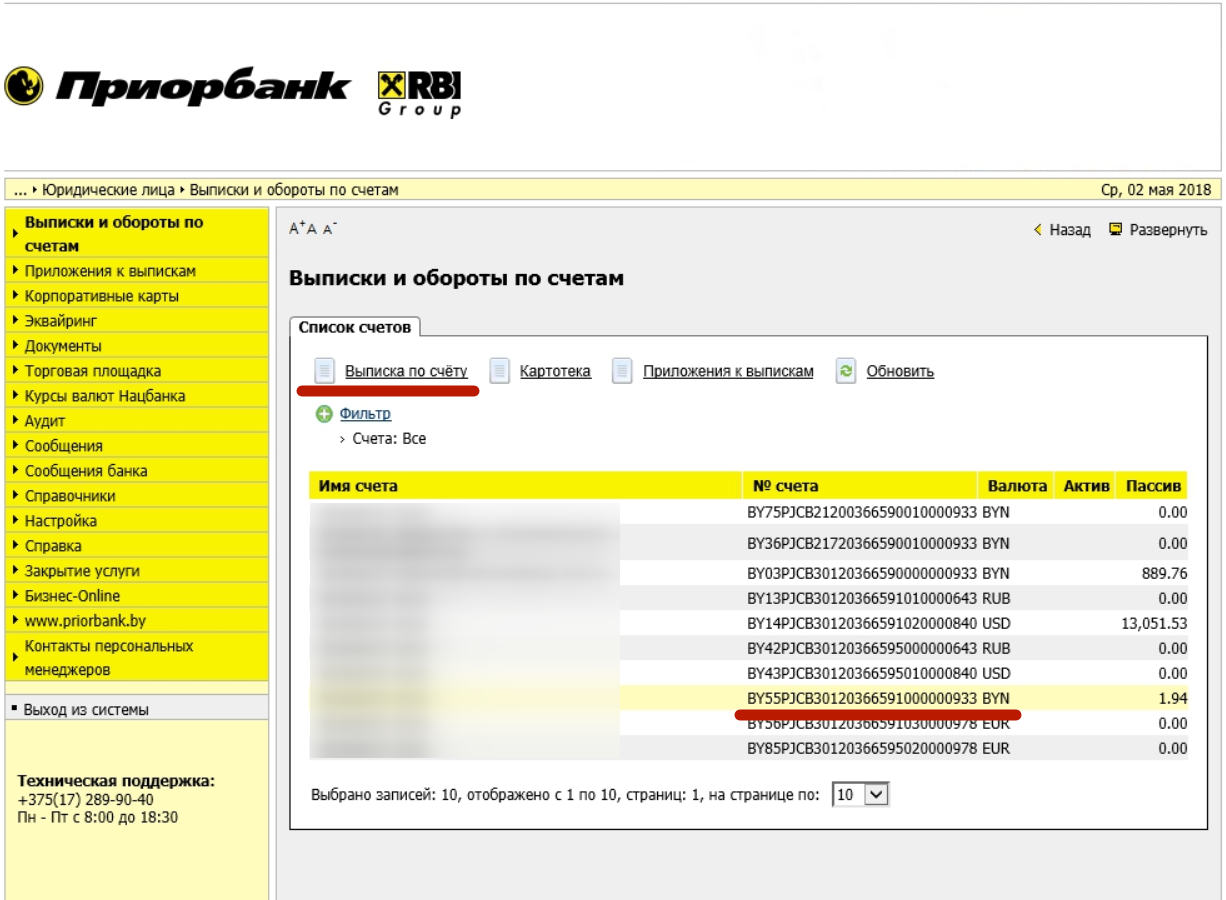
Task: Click the Приложения к выпискам document icon
Action: point(622,371)
